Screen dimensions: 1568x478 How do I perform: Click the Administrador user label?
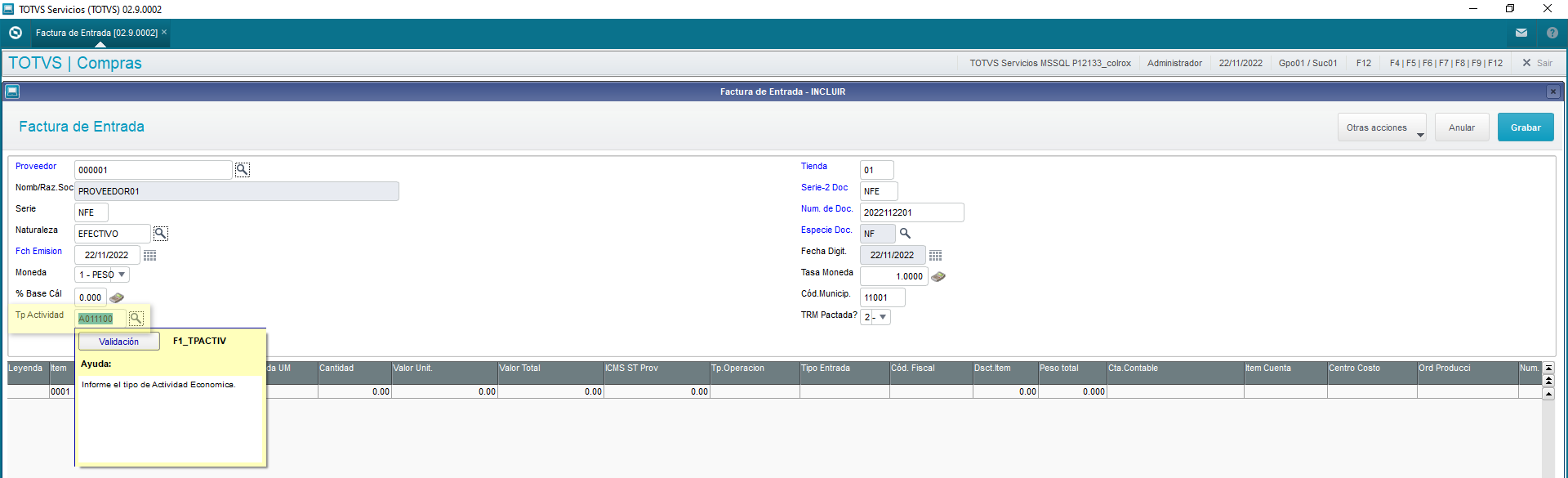coord(1174,63)
